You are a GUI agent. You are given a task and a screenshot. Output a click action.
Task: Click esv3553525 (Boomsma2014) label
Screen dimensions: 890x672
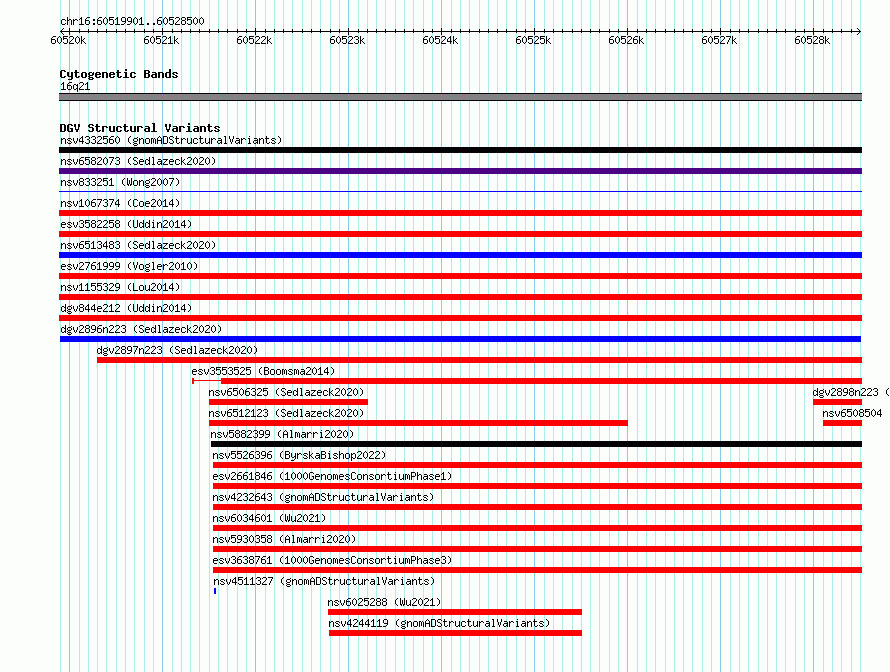click(263, 371)
